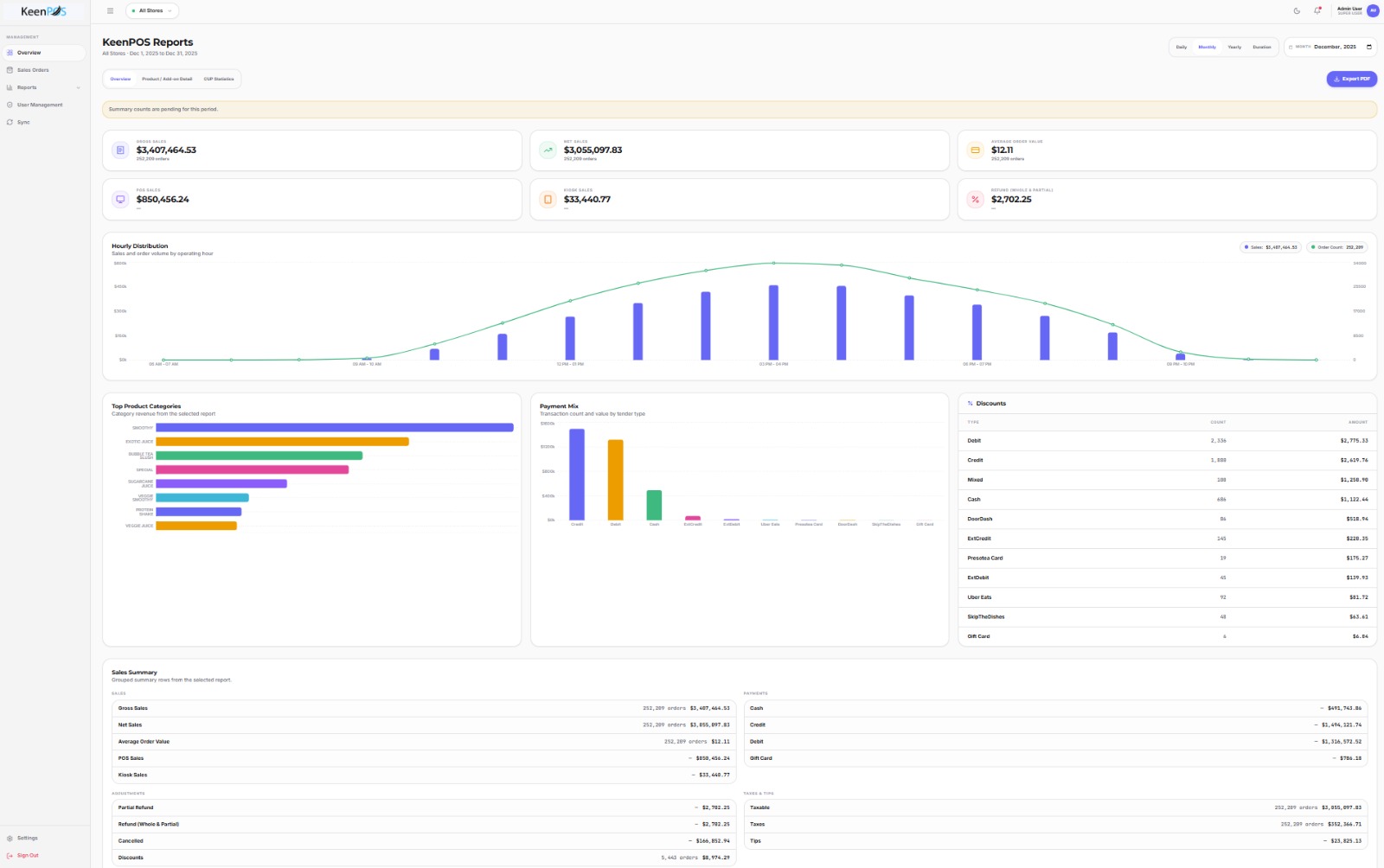Click the Gross Sales row in Sales Summary
The height and width of the screenshot is (868, 1384).
click(424, 708)
